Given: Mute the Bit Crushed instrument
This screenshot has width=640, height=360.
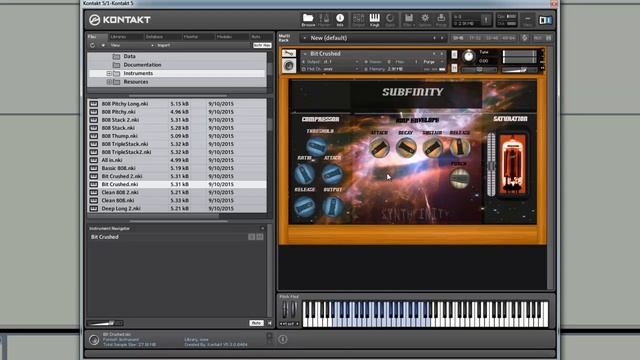Looking at the screenshot, I should pos(454,68).
